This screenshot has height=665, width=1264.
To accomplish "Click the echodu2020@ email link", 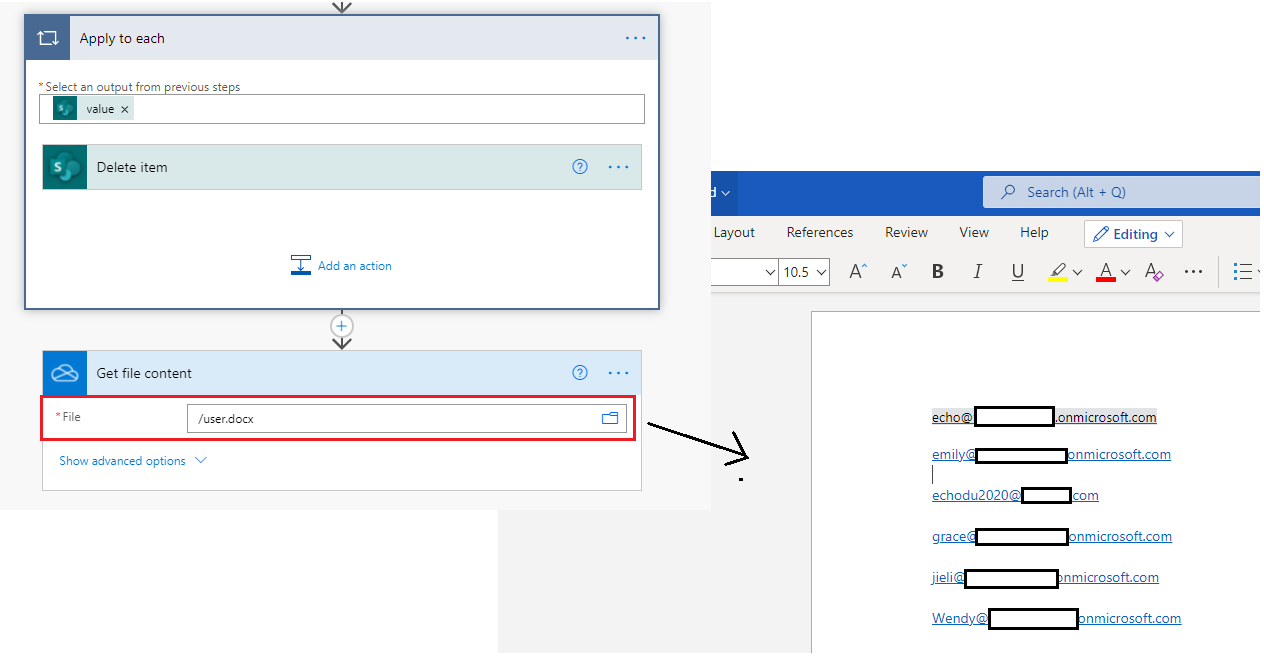I will tap(1015, 495).
